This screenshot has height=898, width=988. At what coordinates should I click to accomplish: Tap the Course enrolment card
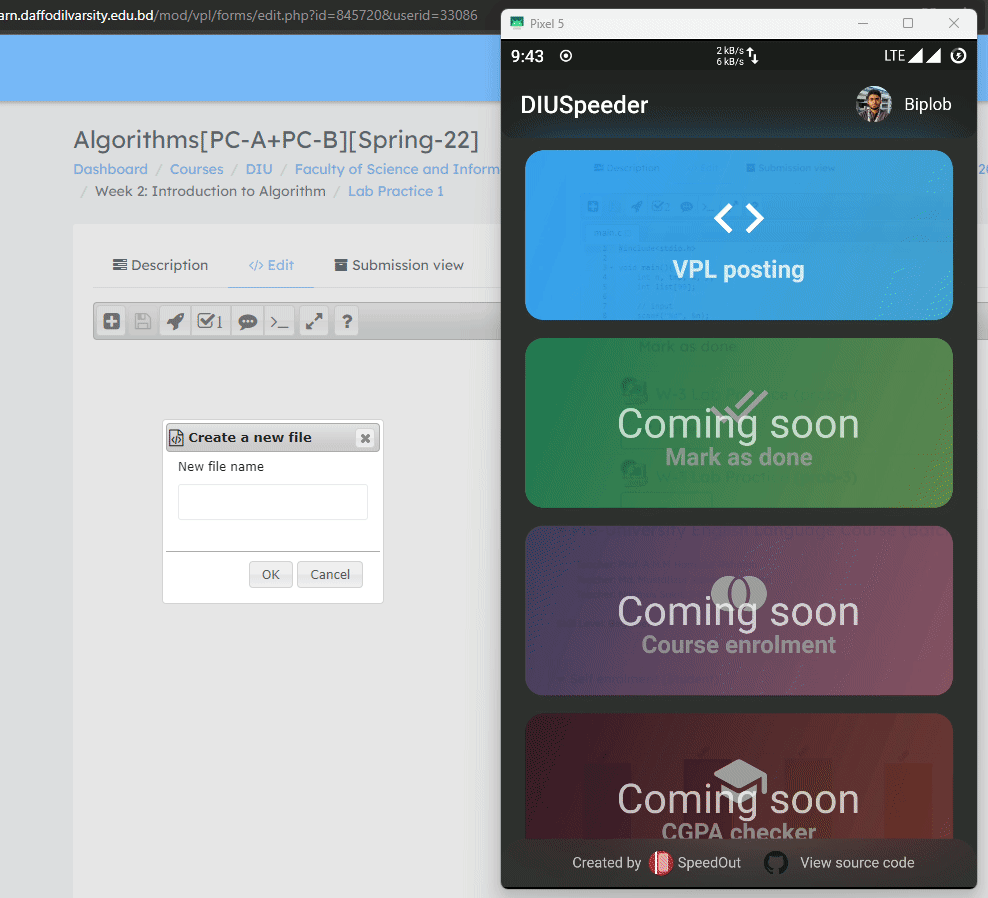(738, 611)
